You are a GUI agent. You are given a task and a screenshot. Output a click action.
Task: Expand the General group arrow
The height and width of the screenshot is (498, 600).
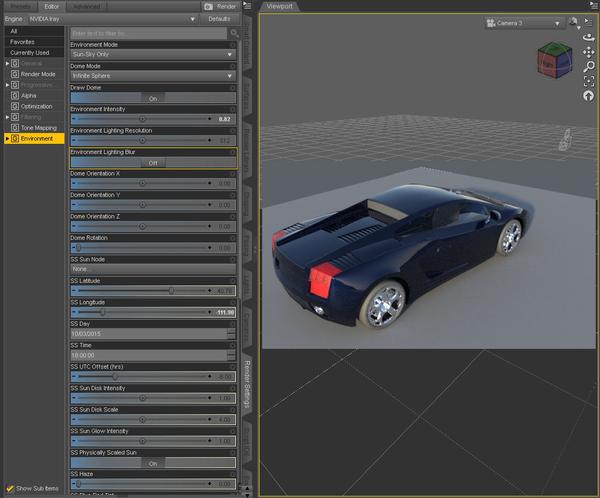(x=7, y=64)
